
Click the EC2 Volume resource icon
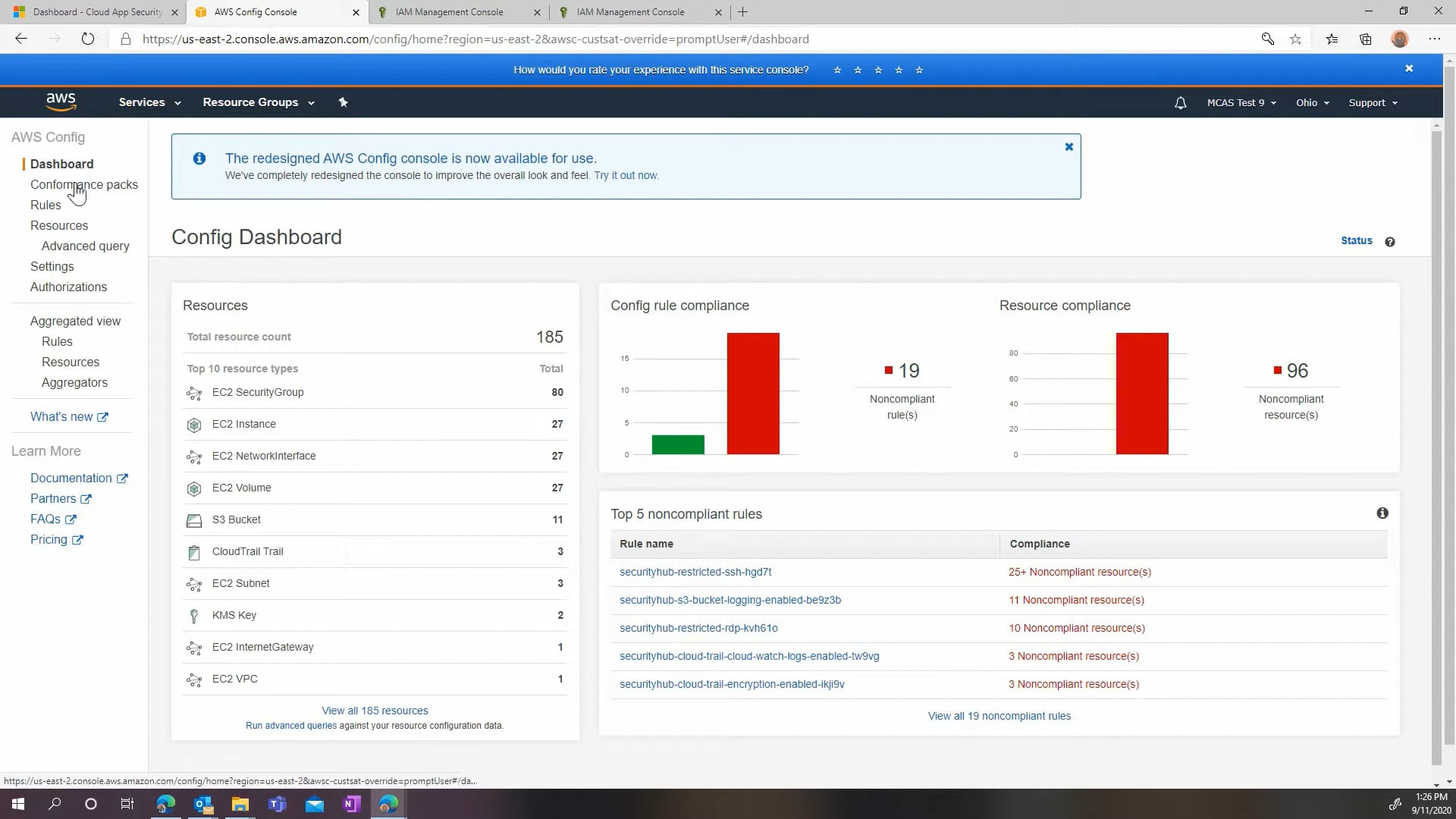pos(194,488)
